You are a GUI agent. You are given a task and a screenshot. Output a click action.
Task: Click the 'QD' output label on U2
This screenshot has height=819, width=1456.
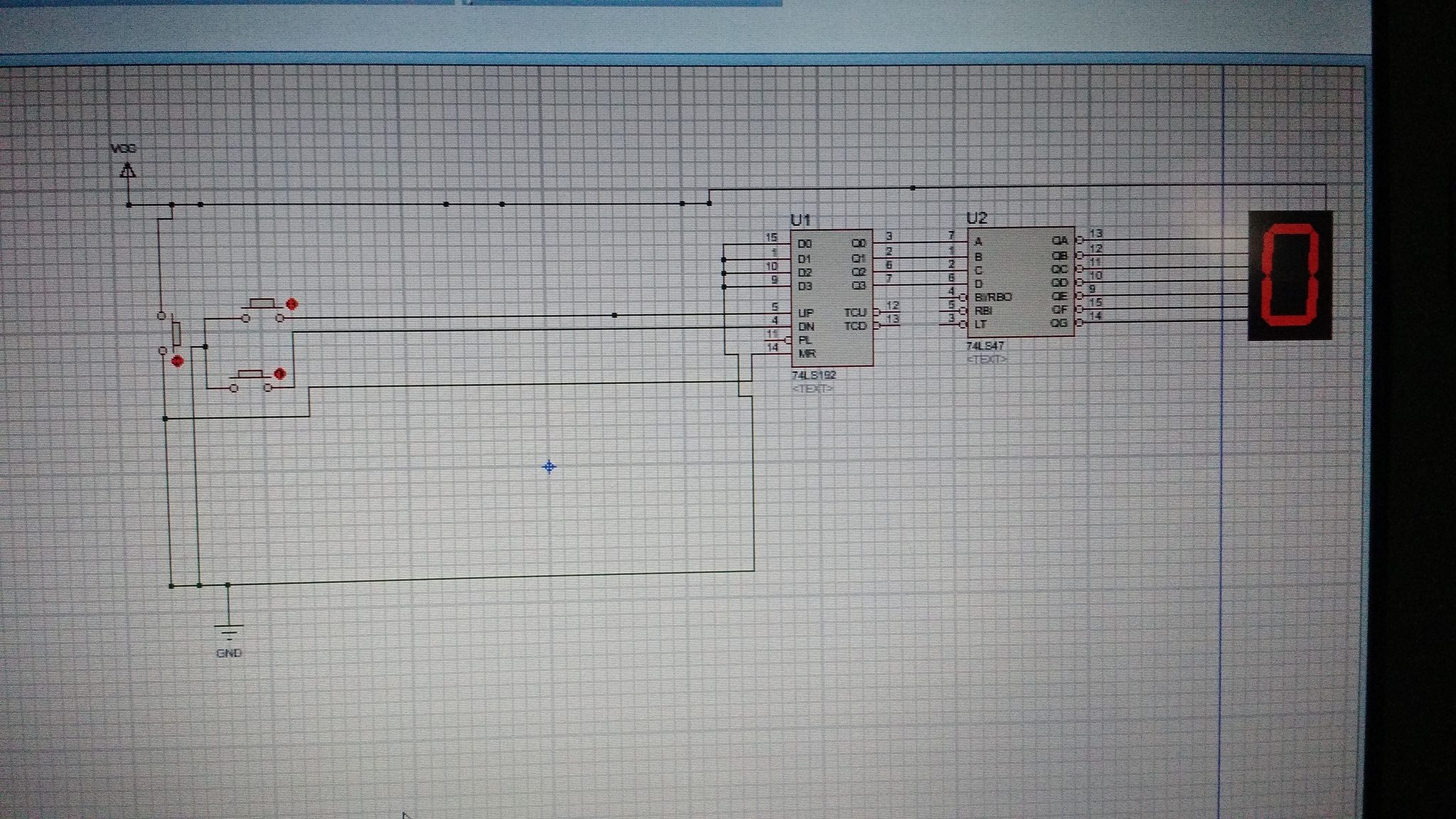pyautogui.click(x=1059, y=282)
